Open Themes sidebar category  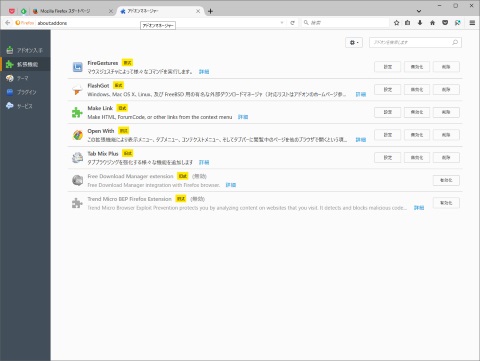tap(25, 78)
